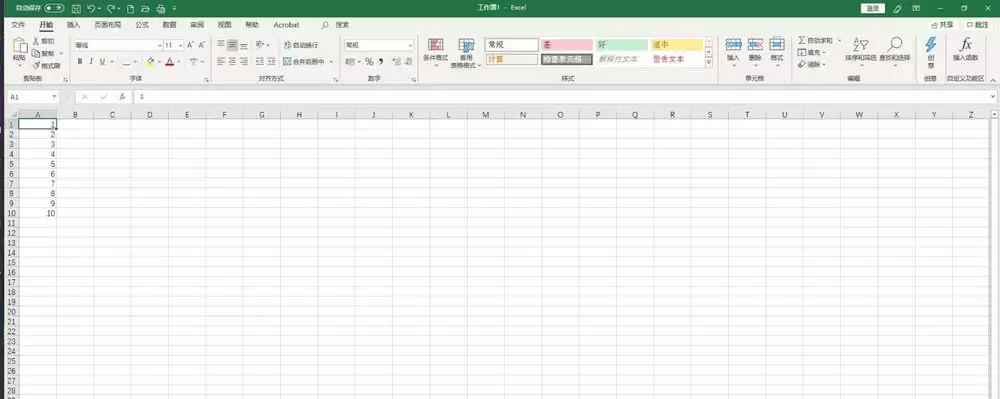Click the Percent Style icon

pos(369,62)
